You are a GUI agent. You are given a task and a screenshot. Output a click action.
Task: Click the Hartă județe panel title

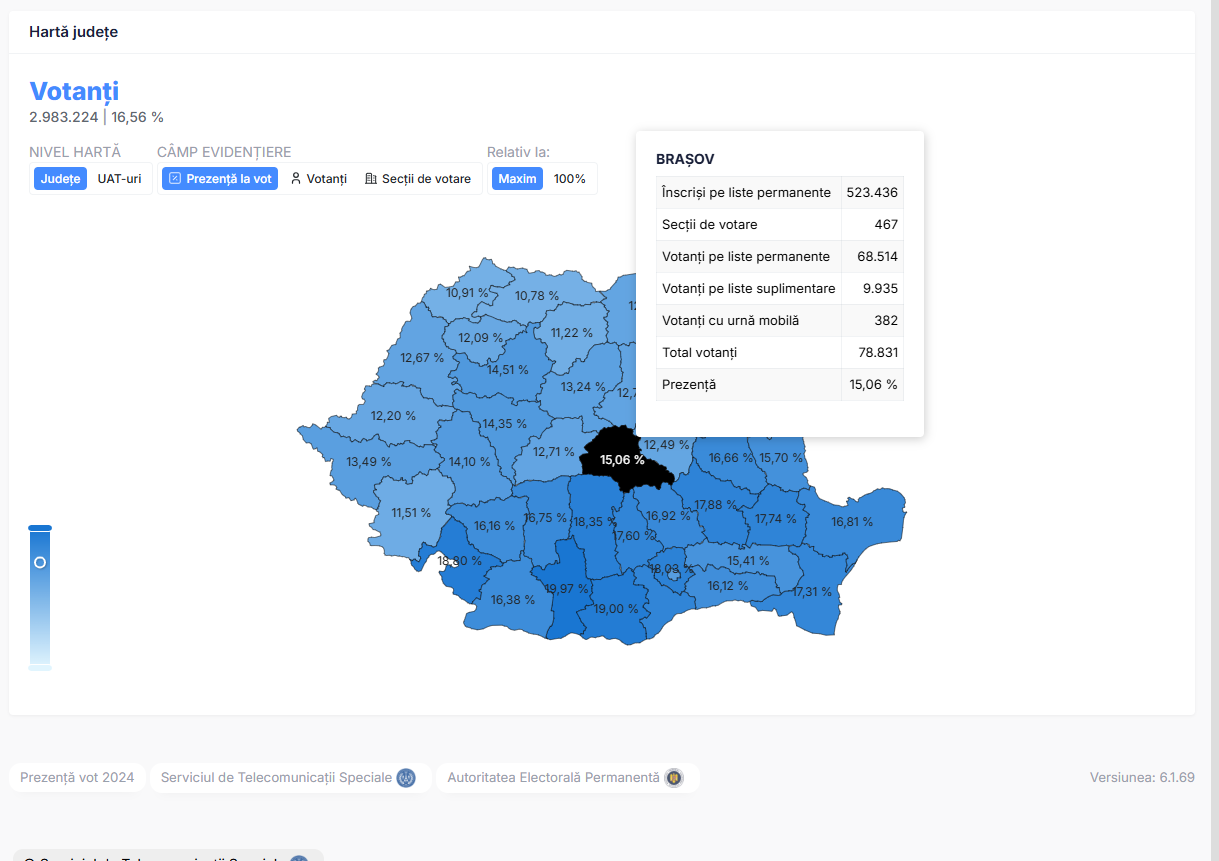pyautogui.click(x=74, y=32)
